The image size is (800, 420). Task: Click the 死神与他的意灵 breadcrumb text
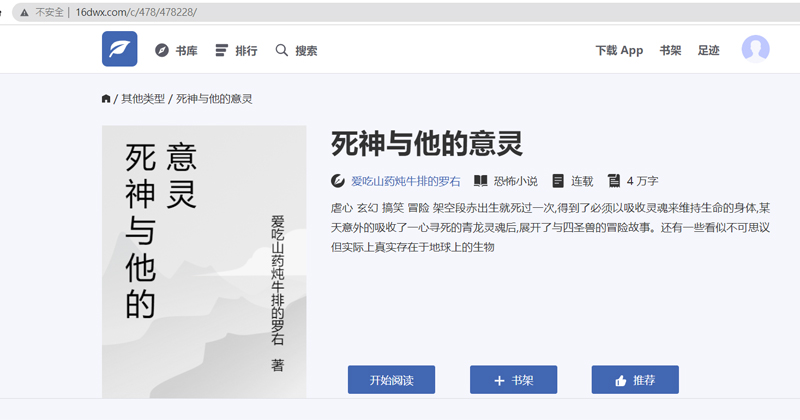pyautogui.click(x=214, y=98)
